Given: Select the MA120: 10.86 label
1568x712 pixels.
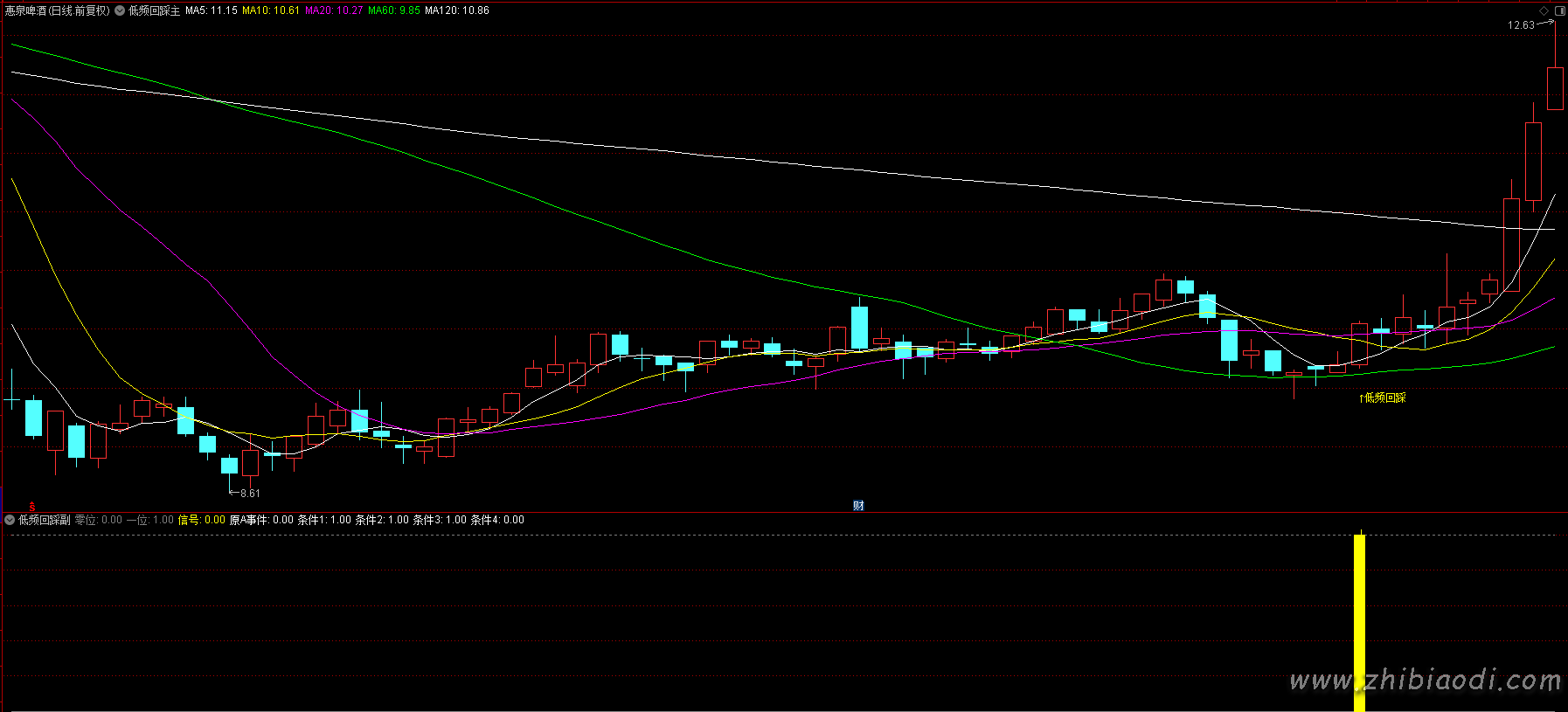Looking at the screenshot, I should click(x=457, y=10).
